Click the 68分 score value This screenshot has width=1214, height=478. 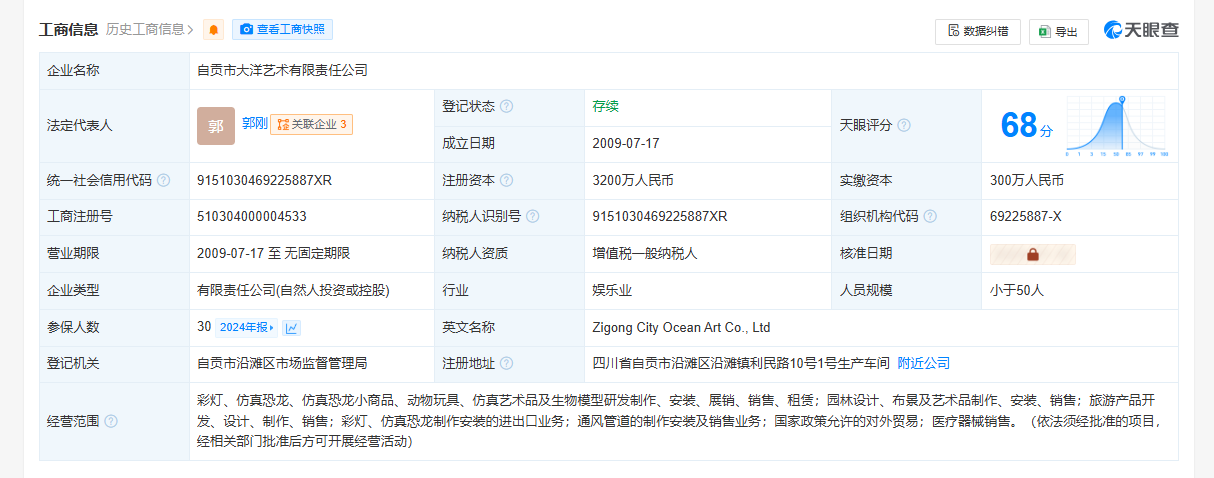tap(1027, 126)
